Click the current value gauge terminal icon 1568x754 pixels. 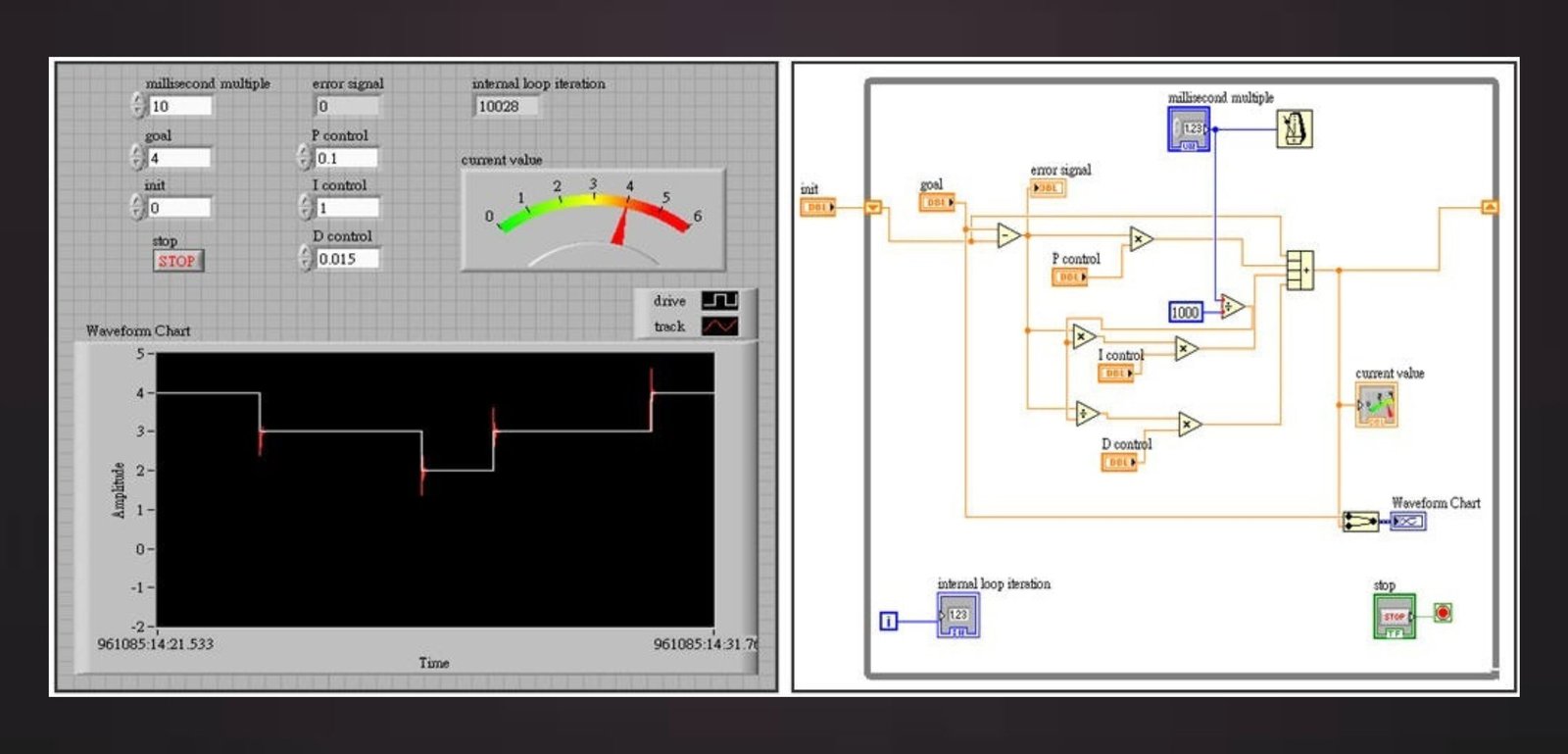[x=1376, y=405]
